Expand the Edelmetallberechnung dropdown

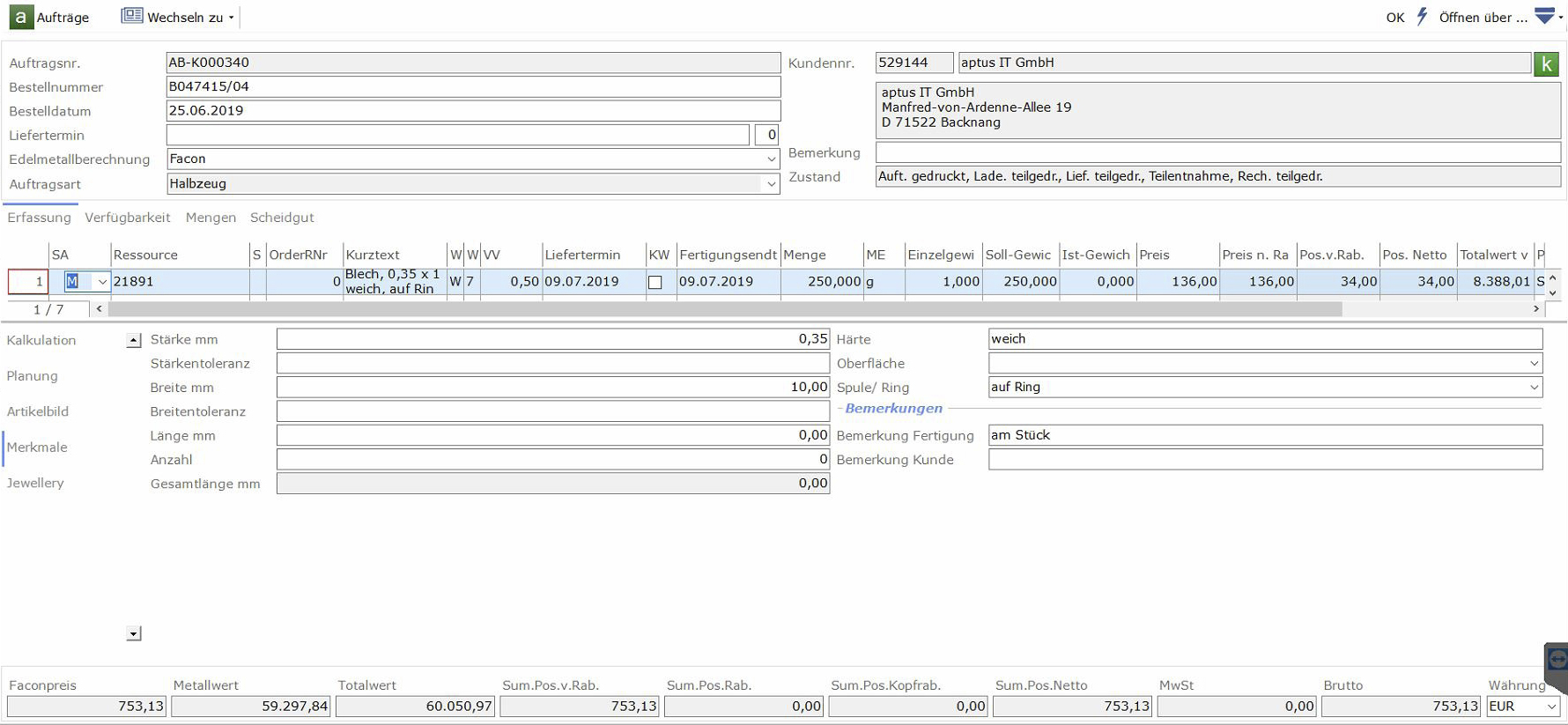click(771, 159)
